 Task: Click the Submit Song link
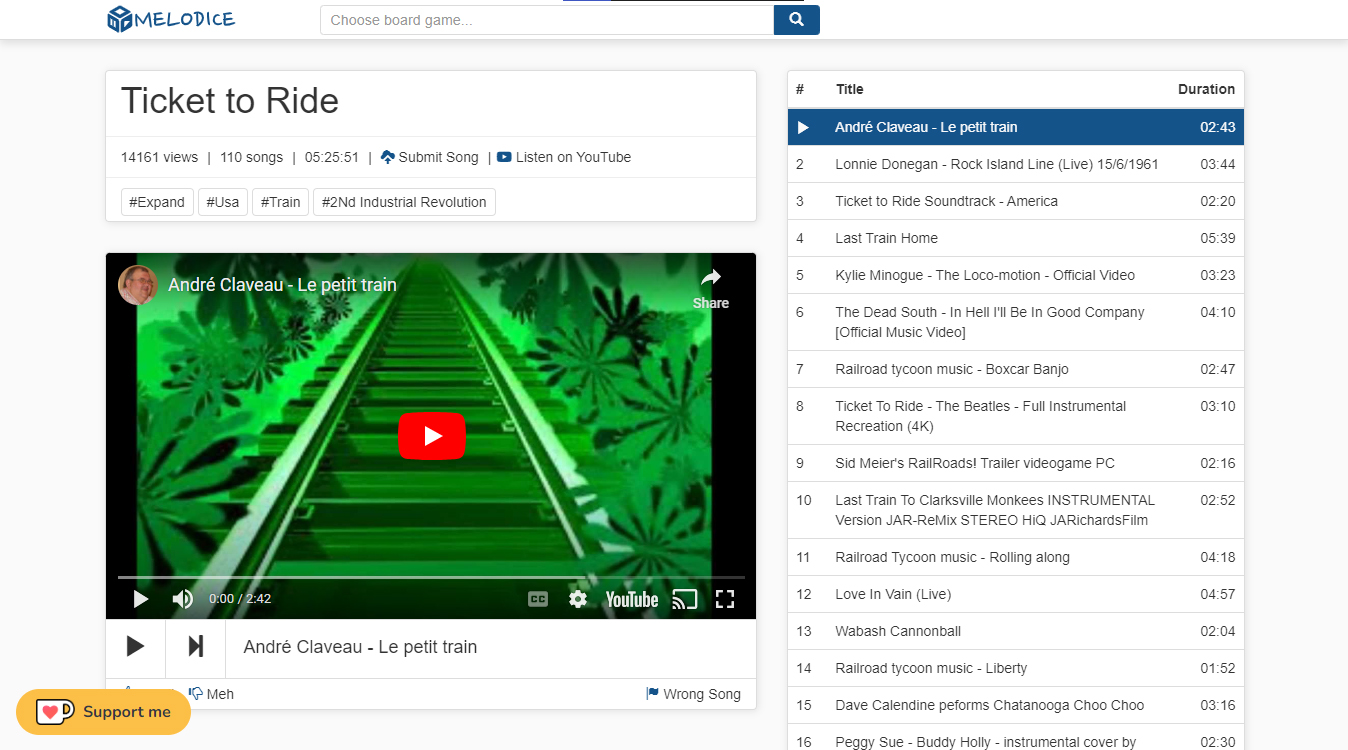pos(430,157)
